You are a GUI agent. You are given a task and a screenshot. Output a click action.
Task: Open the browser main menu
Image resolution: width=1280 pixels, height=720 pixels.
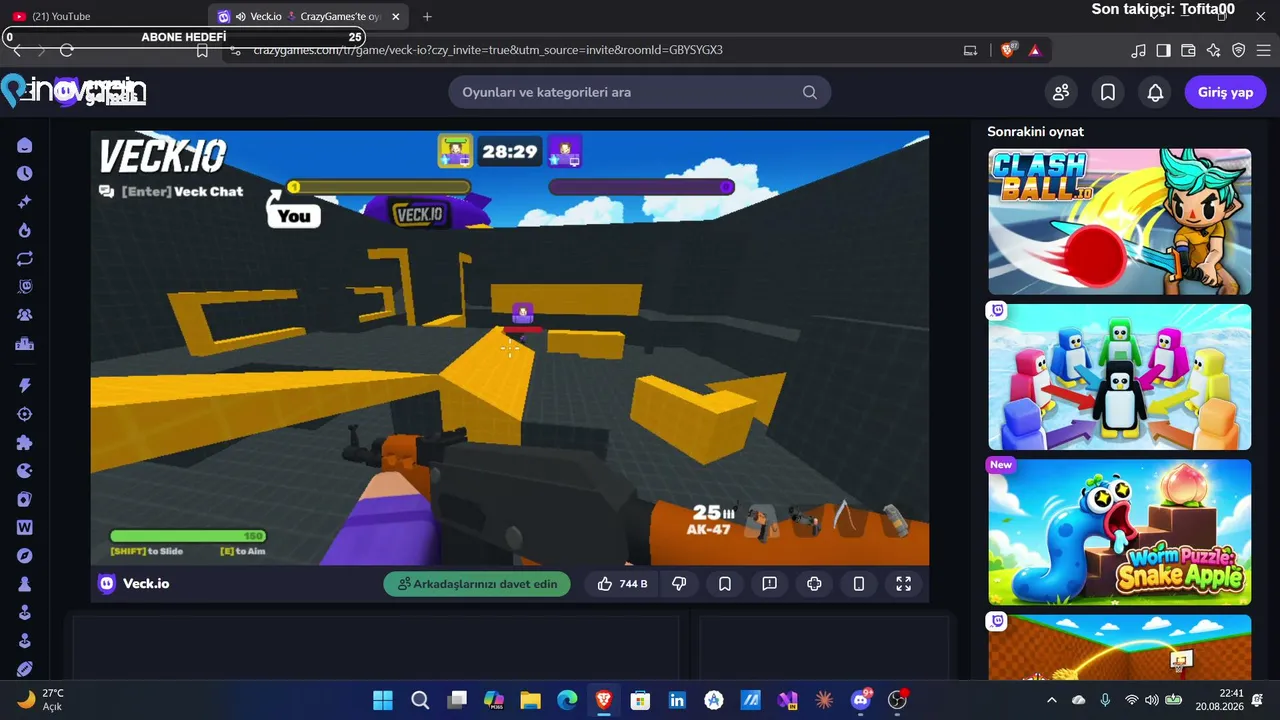[1262, 50]
